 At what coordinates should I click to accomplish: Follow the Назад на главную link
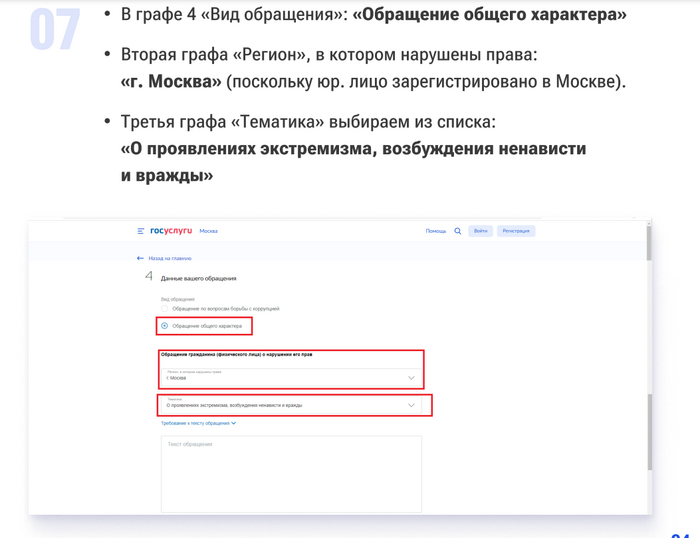[x=170, y=258]
